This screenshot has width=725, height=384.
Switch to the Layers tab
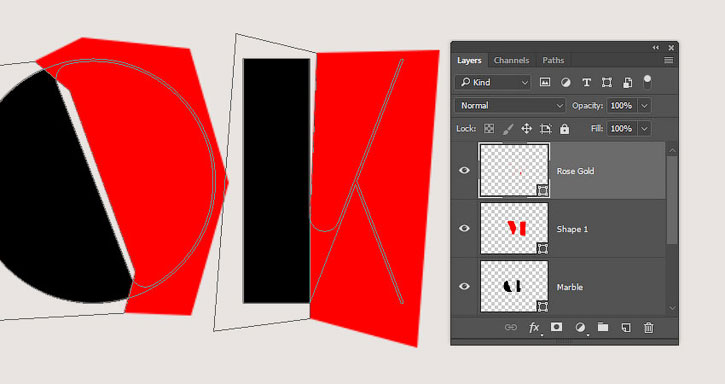point(469,61)
